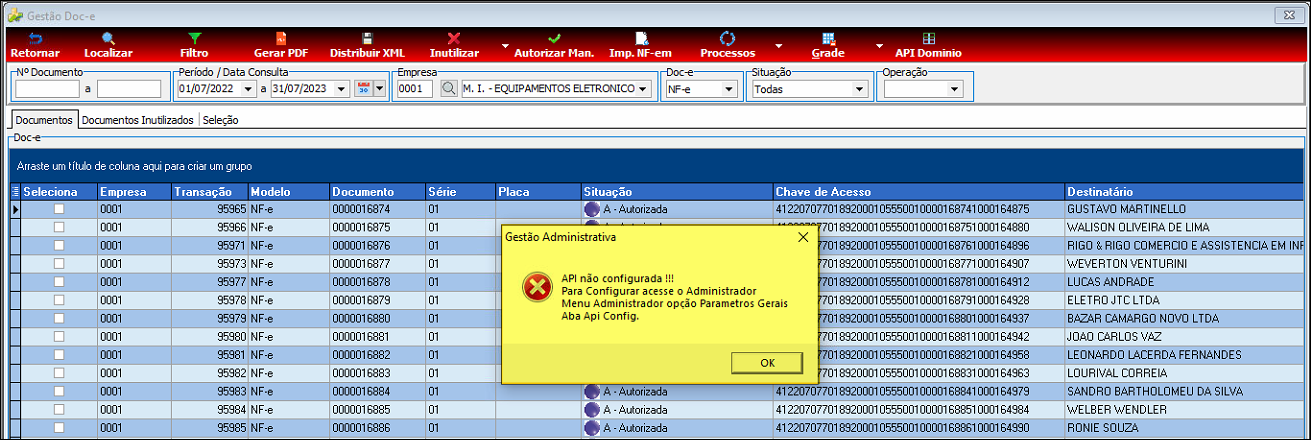Viewport: 1311px width, 440px height.
Task: Open the calendar icon's dropdown arrow
Action: point(379,89)
